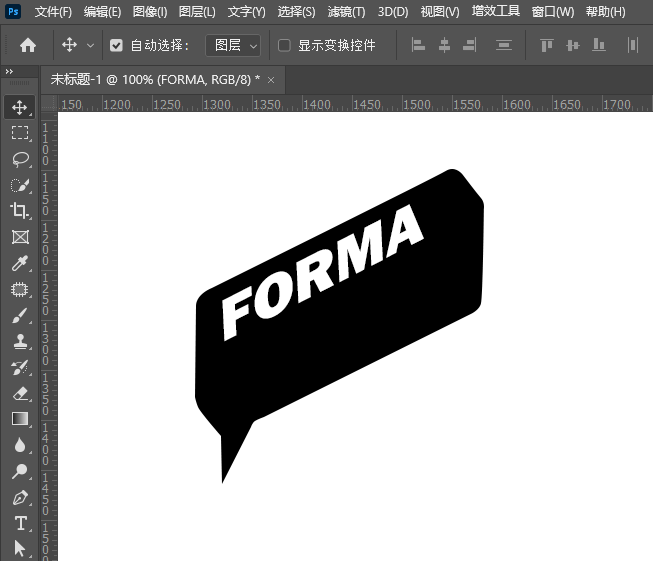Click the Home icon in options bar

(28, 45)
